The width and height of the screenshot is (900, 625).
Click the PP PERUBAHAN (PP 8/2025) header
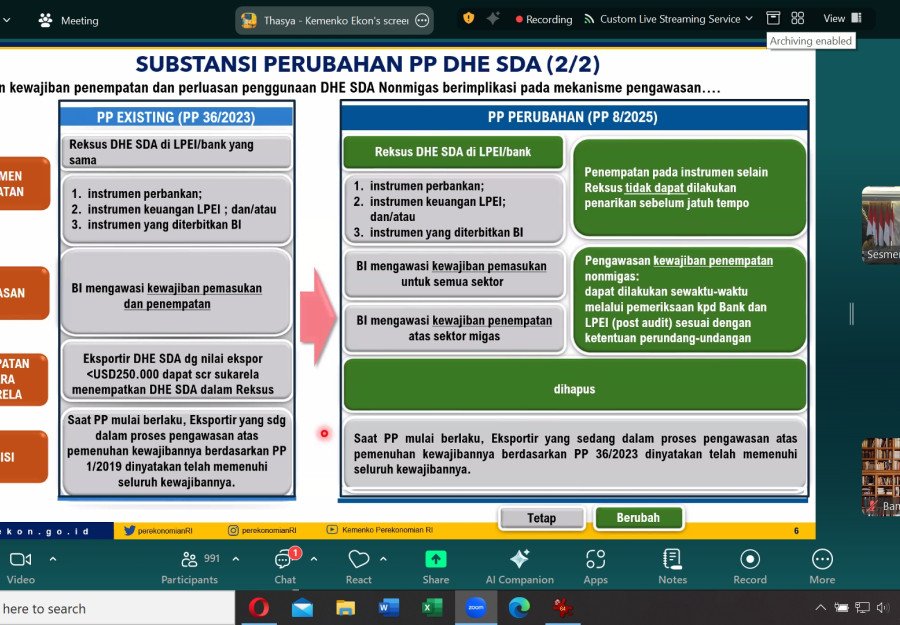tap(573, 117)
